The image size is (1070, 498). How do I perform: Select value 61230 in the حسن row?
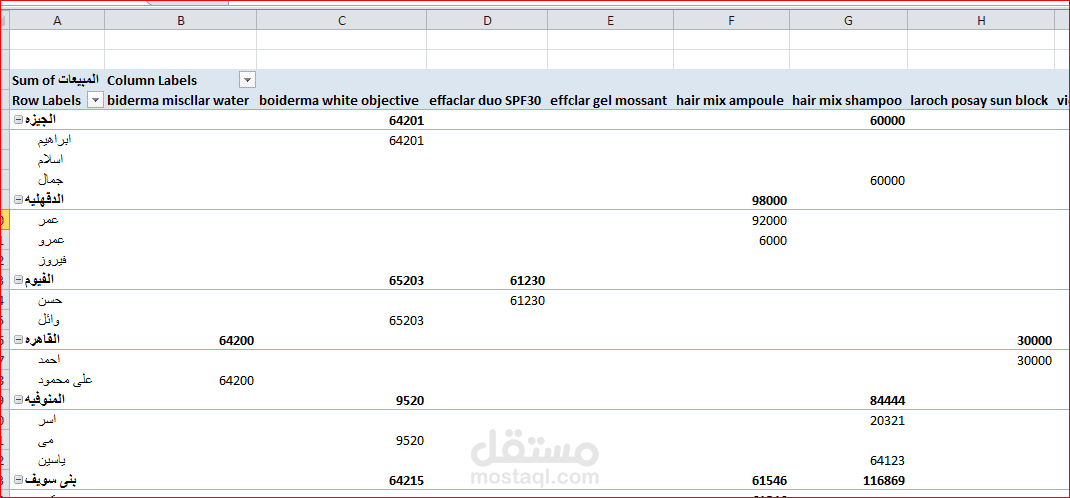pos(527,300)
